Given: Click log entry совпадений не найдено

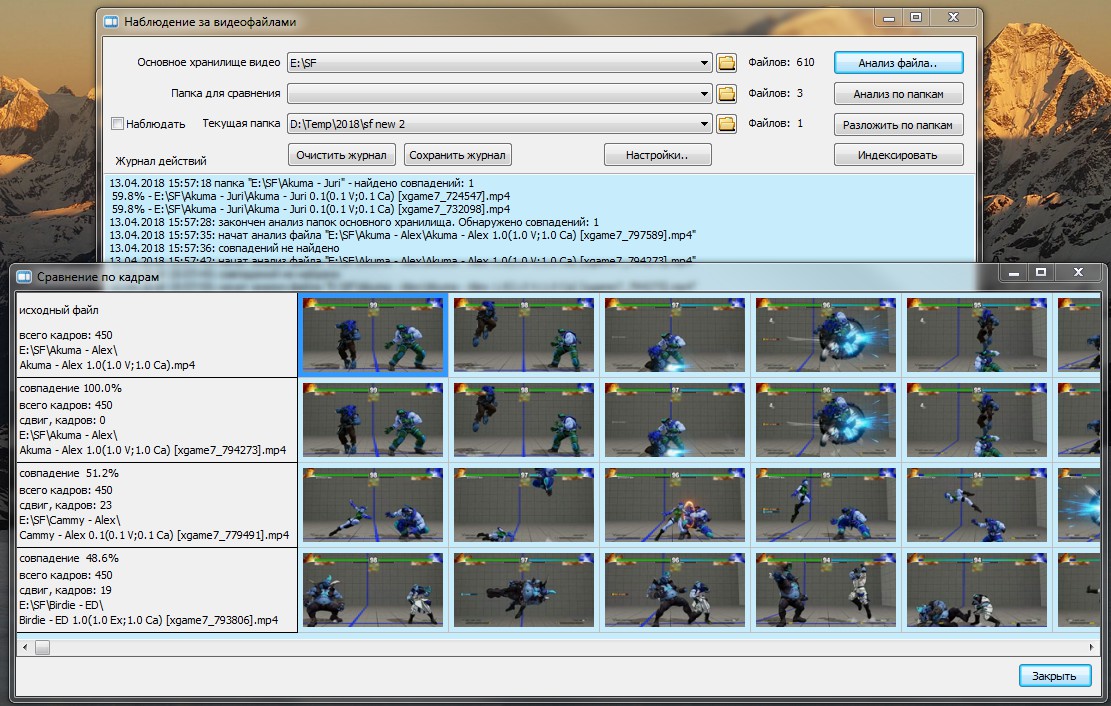Looking at the screenshot, I should click(224, 248).
